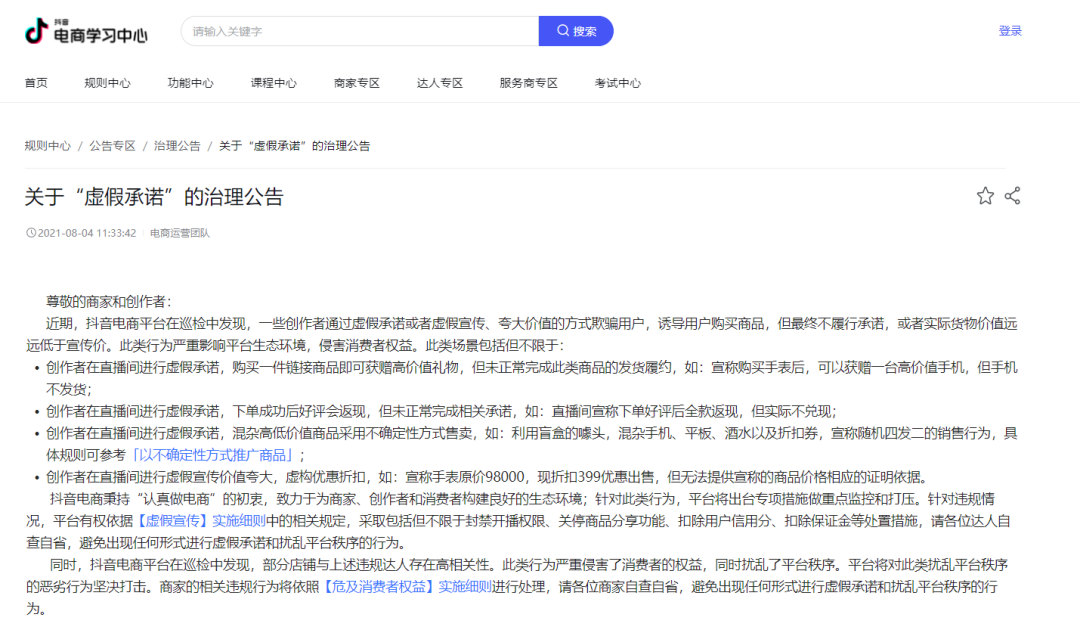1080x633 pixels.
Task: Click the Douyin e-commerce learning center logo
Action: click(85, 31)
